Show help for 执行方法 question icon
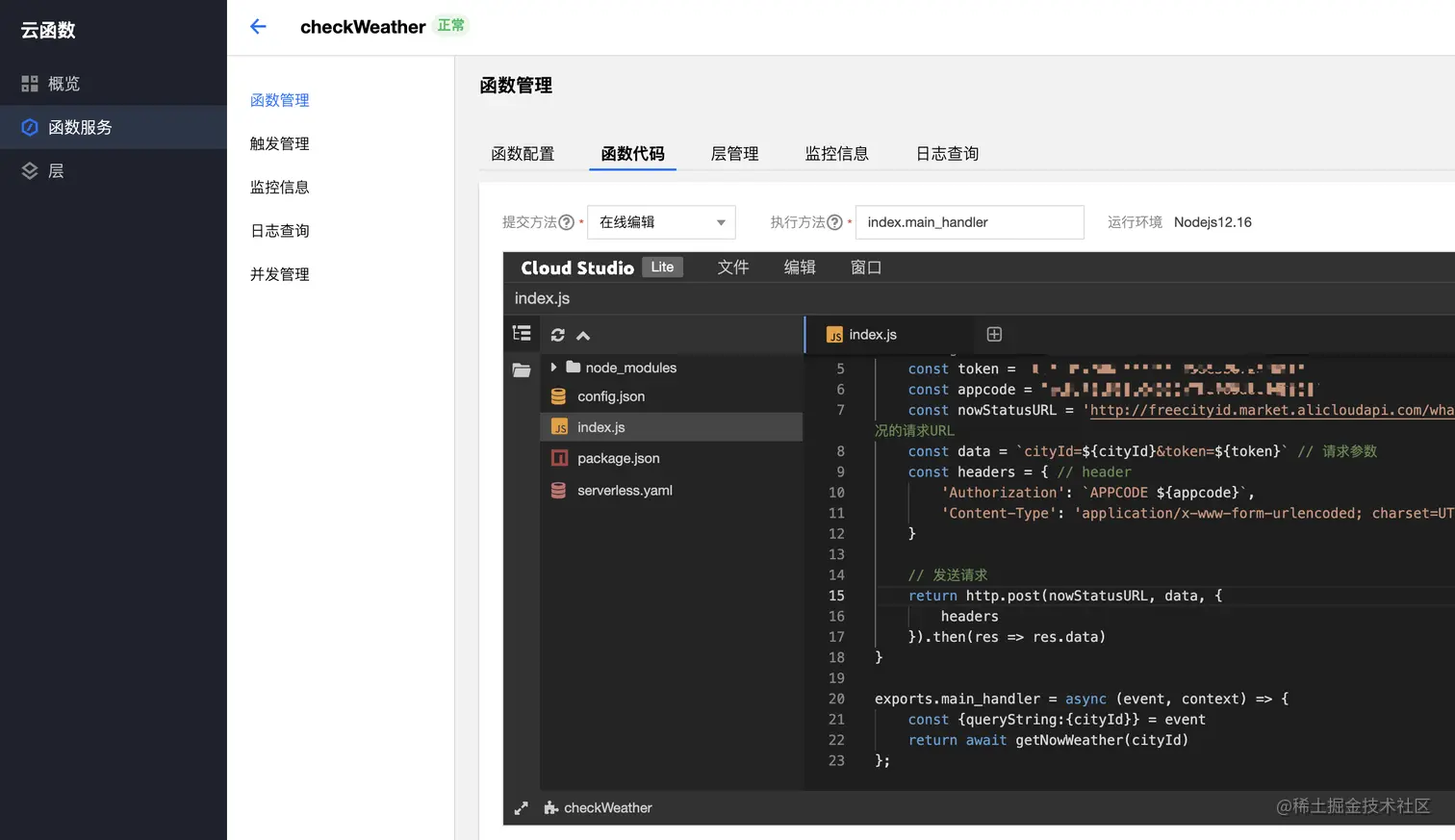 click(x=835, y=222)
